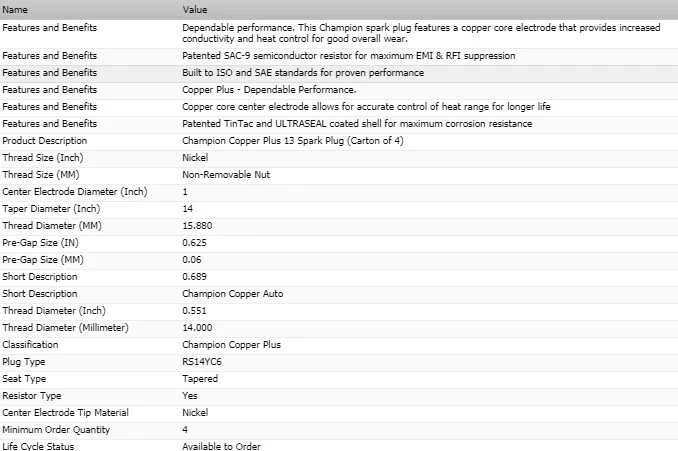Click the Minimum Order Quantity label
The height and width of the screenshot is (451, 678).
(x=55, y=429)
